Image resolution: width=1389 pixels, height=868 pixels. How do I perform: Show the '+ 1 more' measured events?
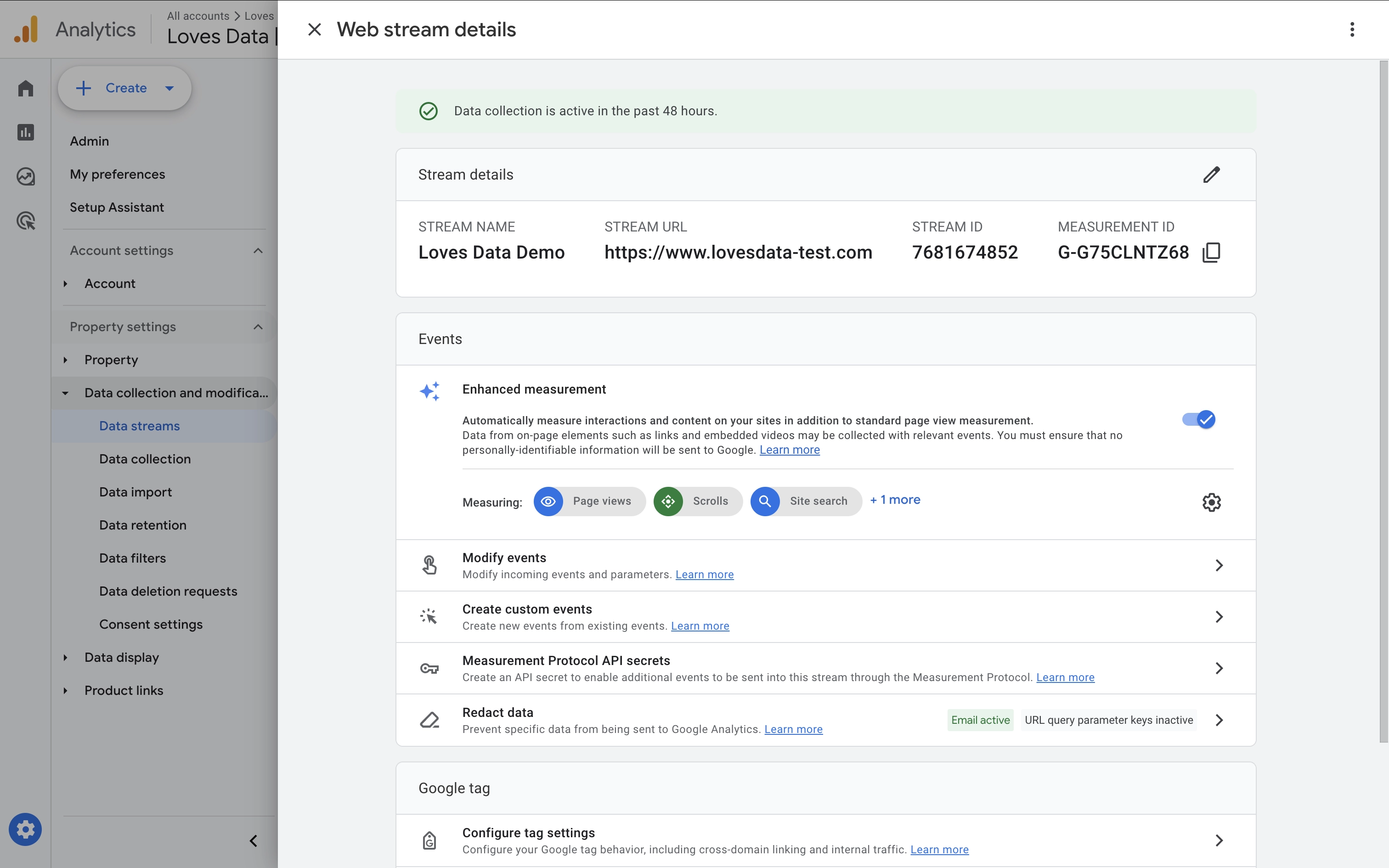coord(895,500)
